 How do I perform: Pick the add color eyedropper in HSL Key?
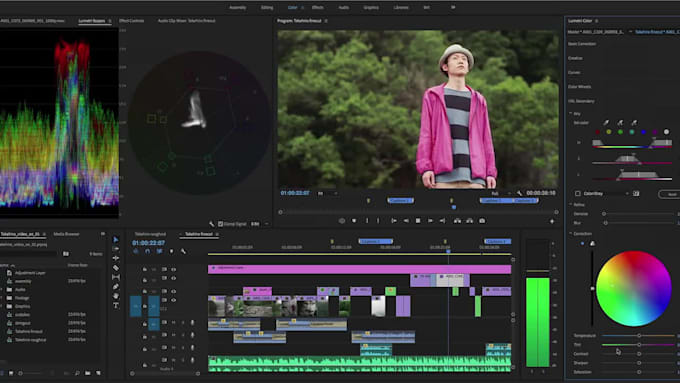(620, 123)
